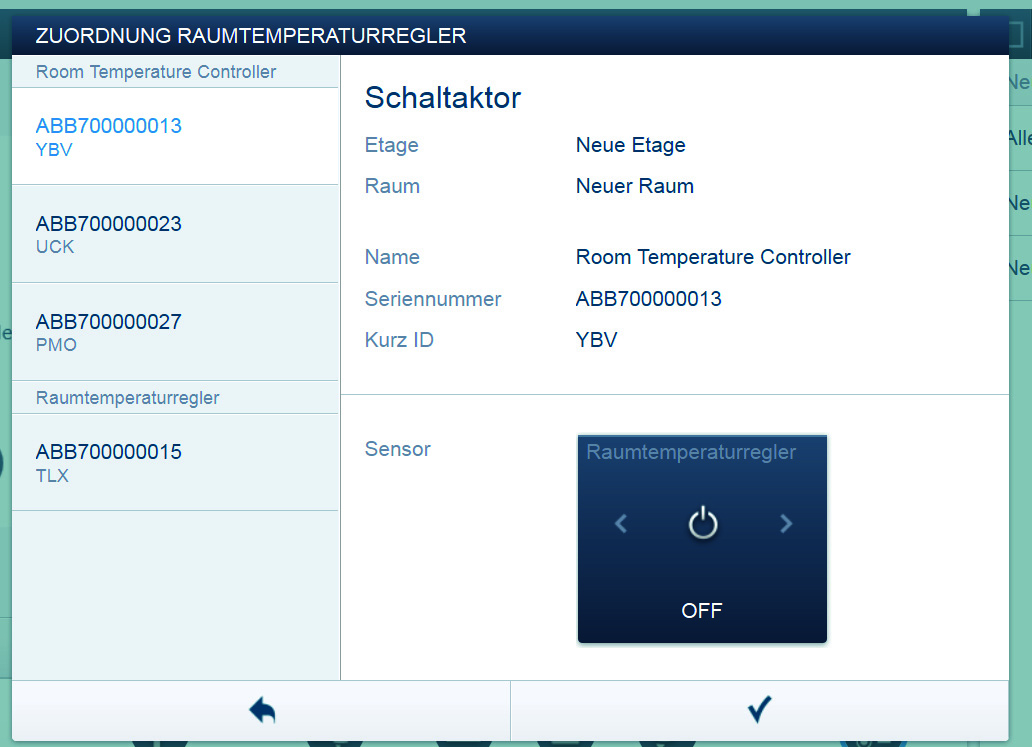Click the Room Temperature Controller group header
1032x747 pixels.
point(175,72)
